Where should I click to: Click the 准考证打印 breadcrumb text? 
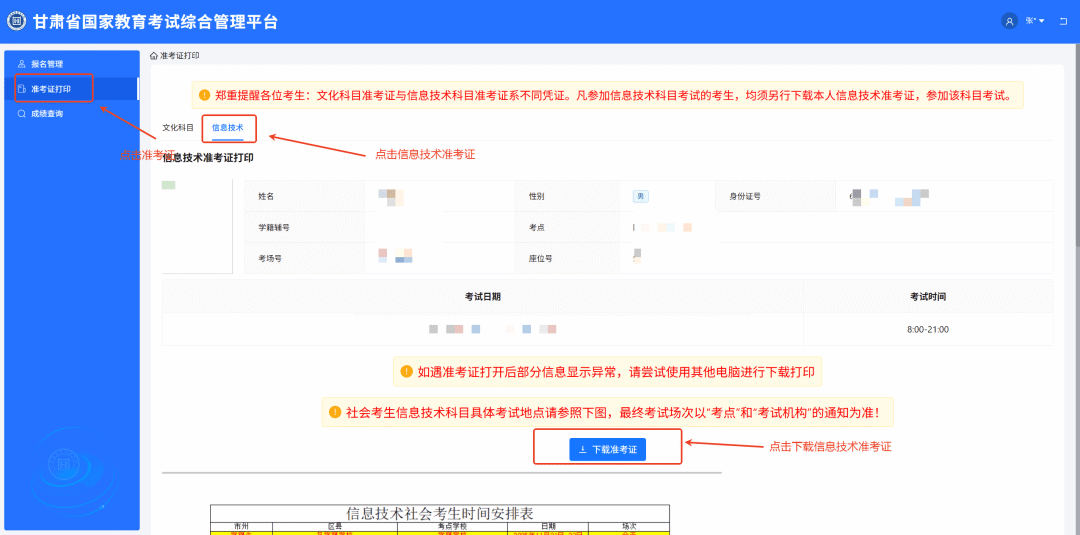click(180, 56)
